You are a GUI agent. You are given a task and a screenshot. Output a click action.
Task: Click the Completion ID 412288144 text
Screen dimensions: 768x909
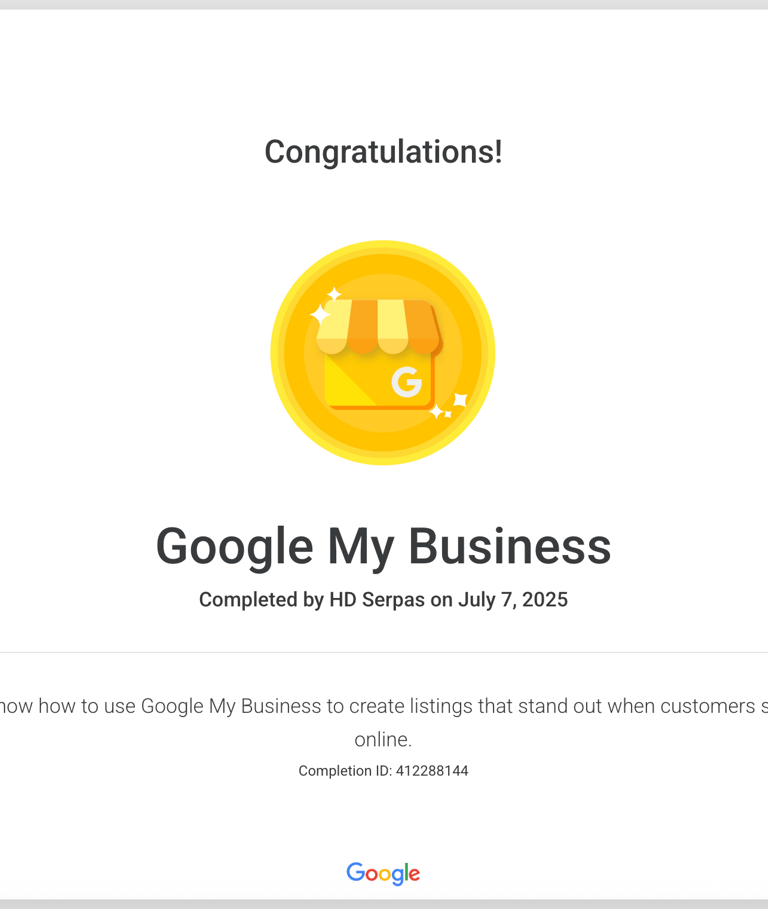[383, 771]
